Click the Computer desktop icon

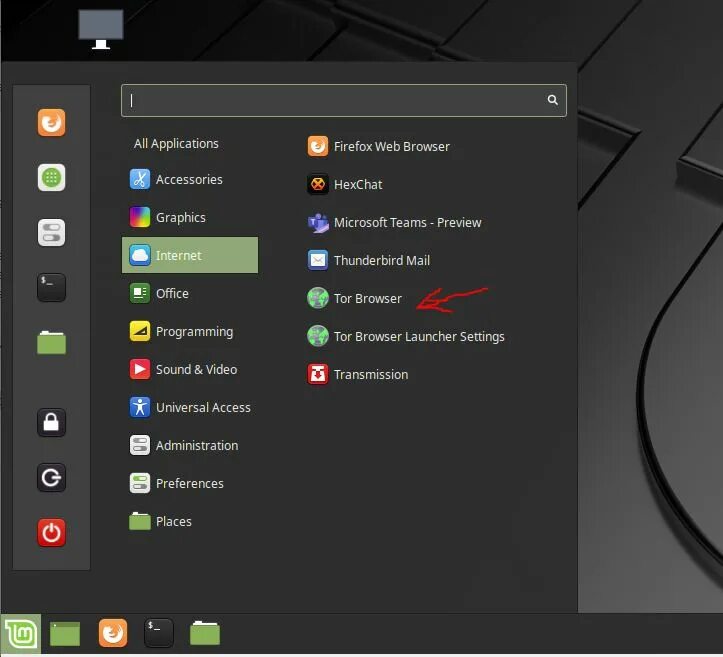[x=101, y=29]
